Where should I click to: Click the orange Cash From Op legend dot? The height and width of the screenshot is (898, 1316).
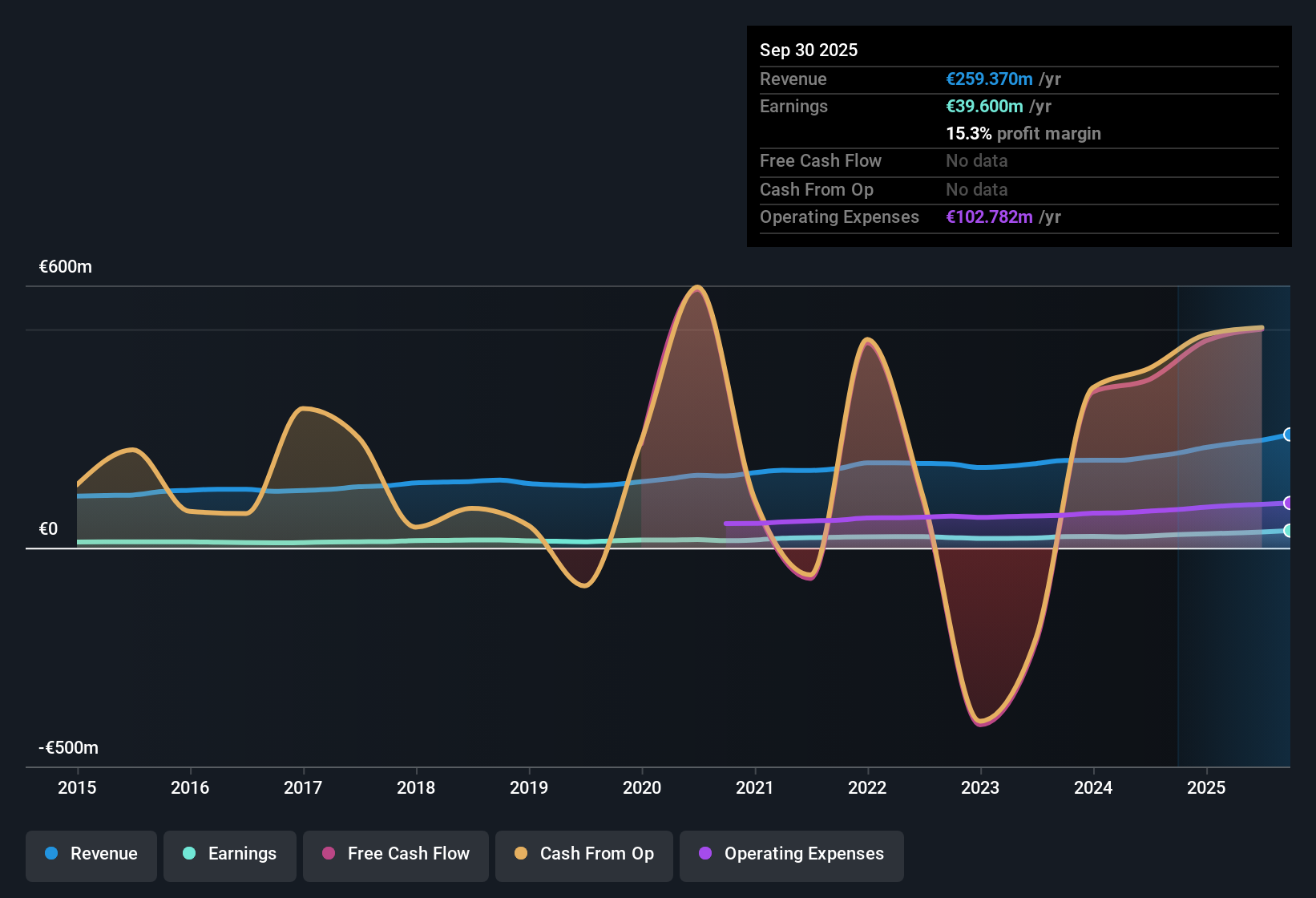click(x=521, y=854)
